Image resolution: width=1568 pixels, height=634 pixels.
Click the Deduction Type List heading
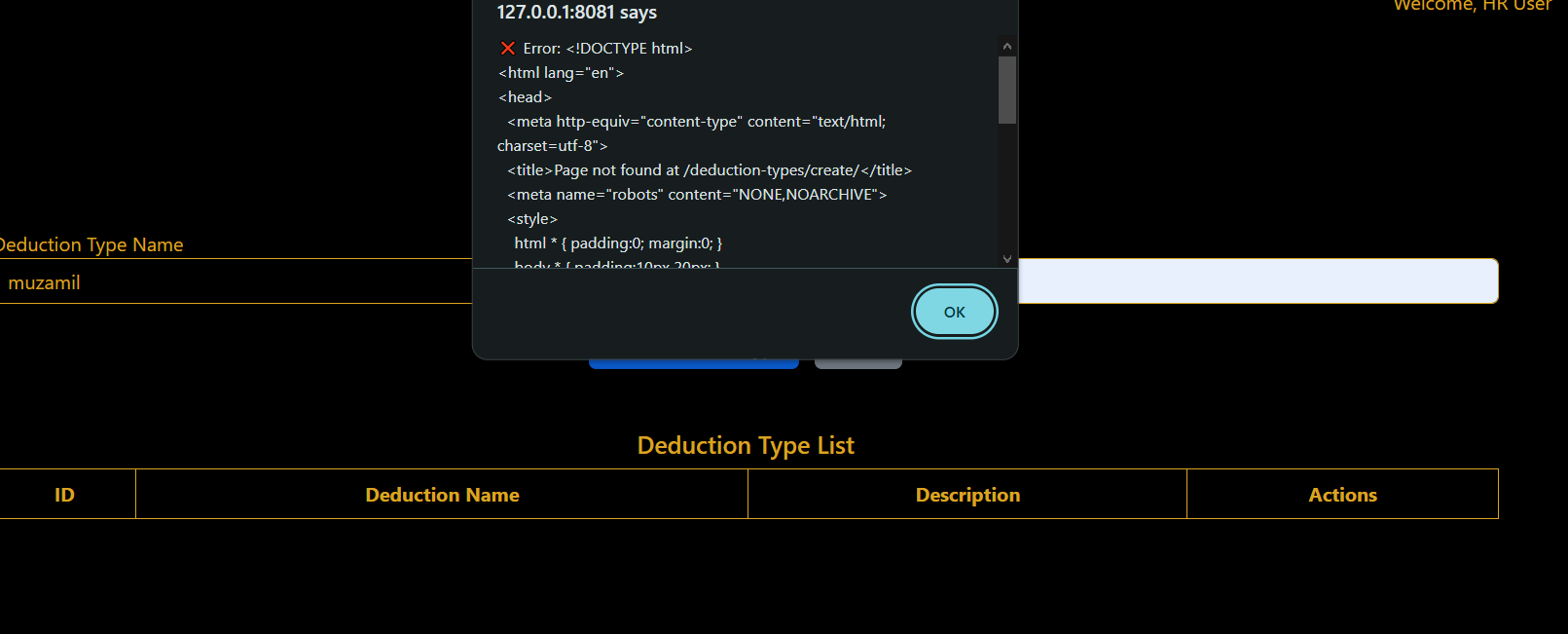(746, 445)
